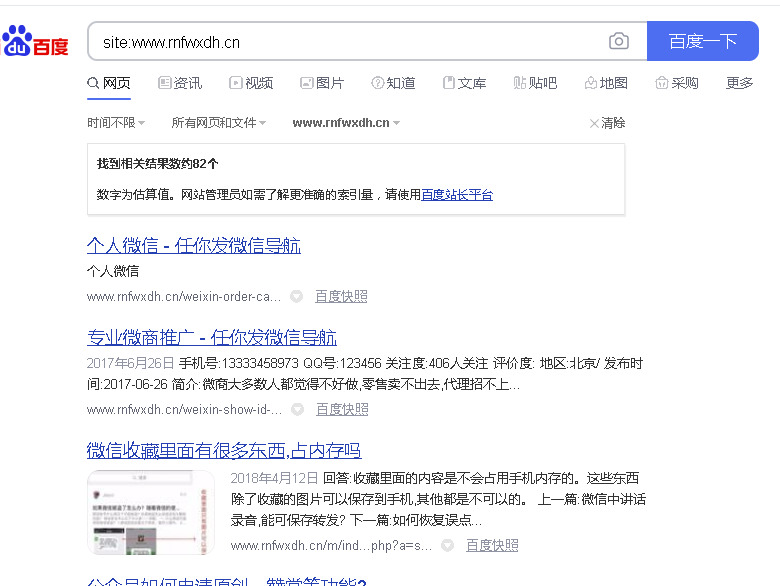Switch to the 文库 tab
The height and width of the screenshot is (586, 780).
click(465, 83)
